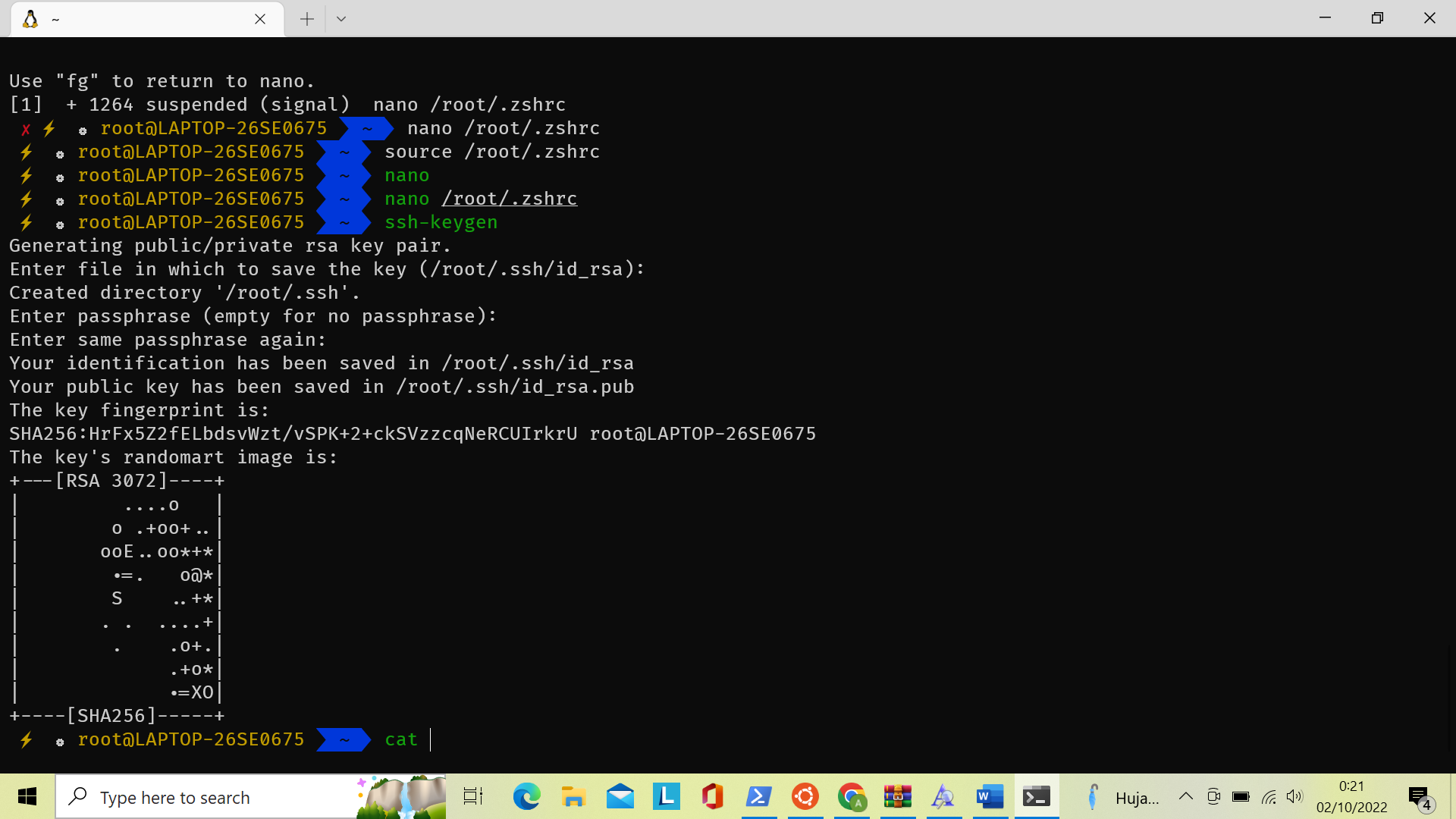Launch Google Chrome from the taskbar

852,797
